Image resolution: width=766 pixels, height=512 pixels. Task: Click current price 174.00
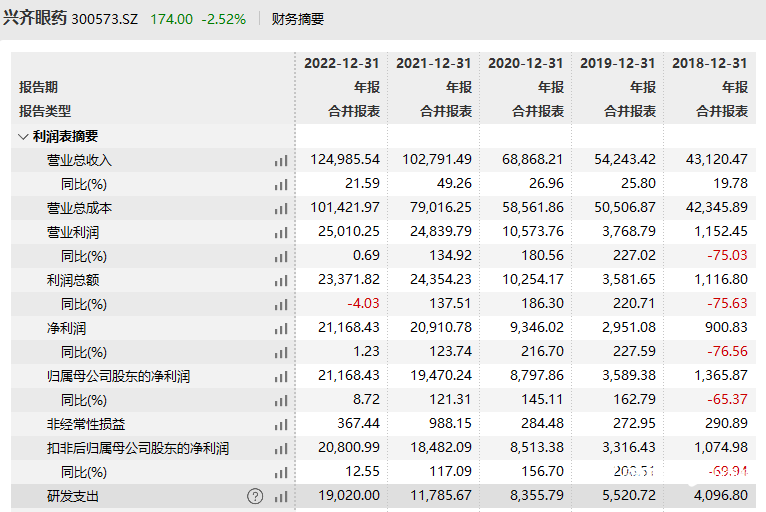[x=171, y=19]
